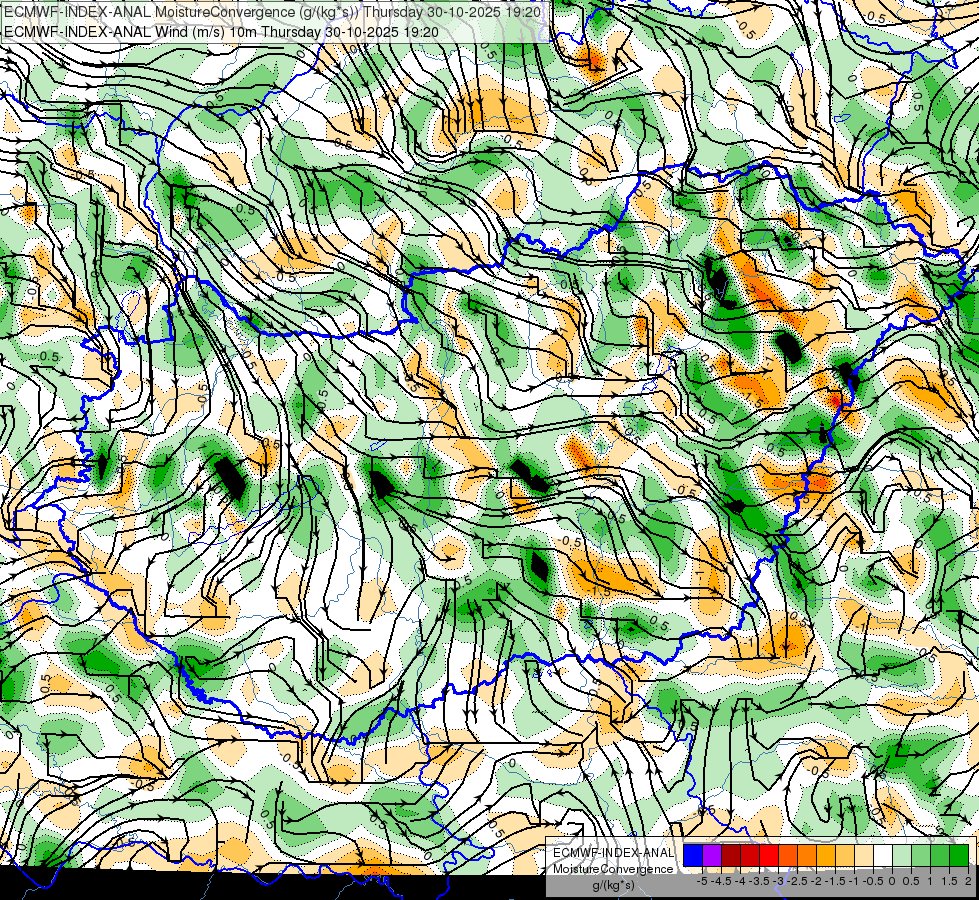Click the legend unit text g/(kg*s)
979x900 pixels.
point(613,885)
